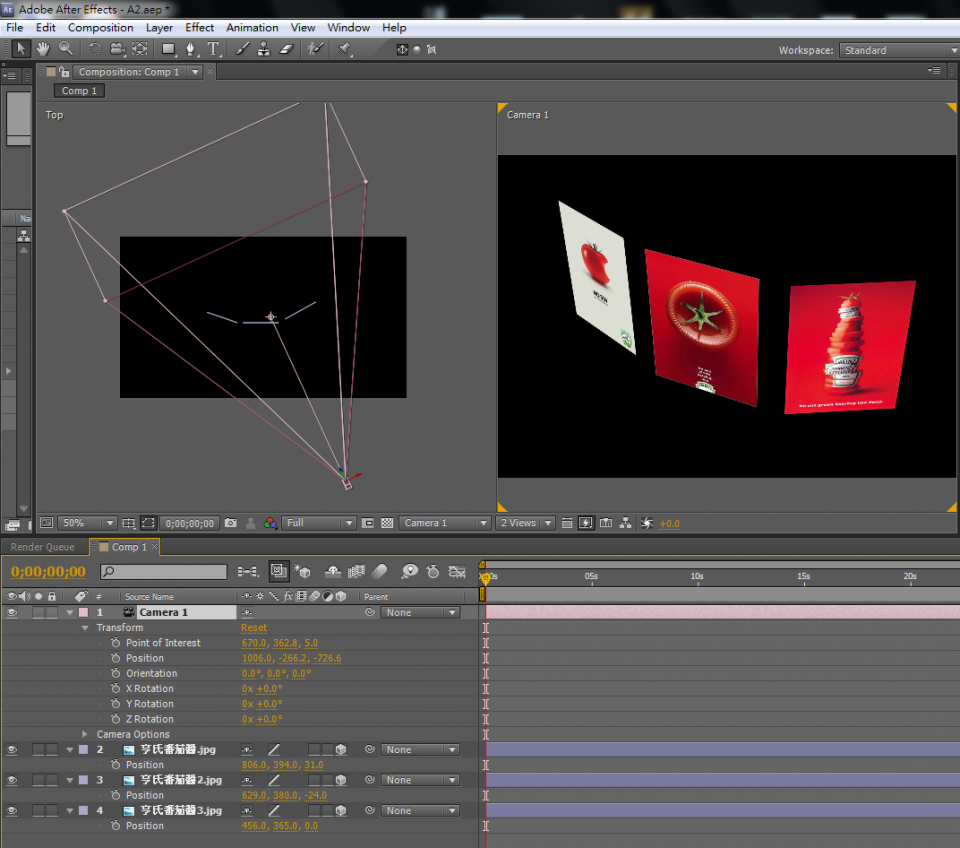
Task: Pick the Eraser tool
Action: pos(287,49)
